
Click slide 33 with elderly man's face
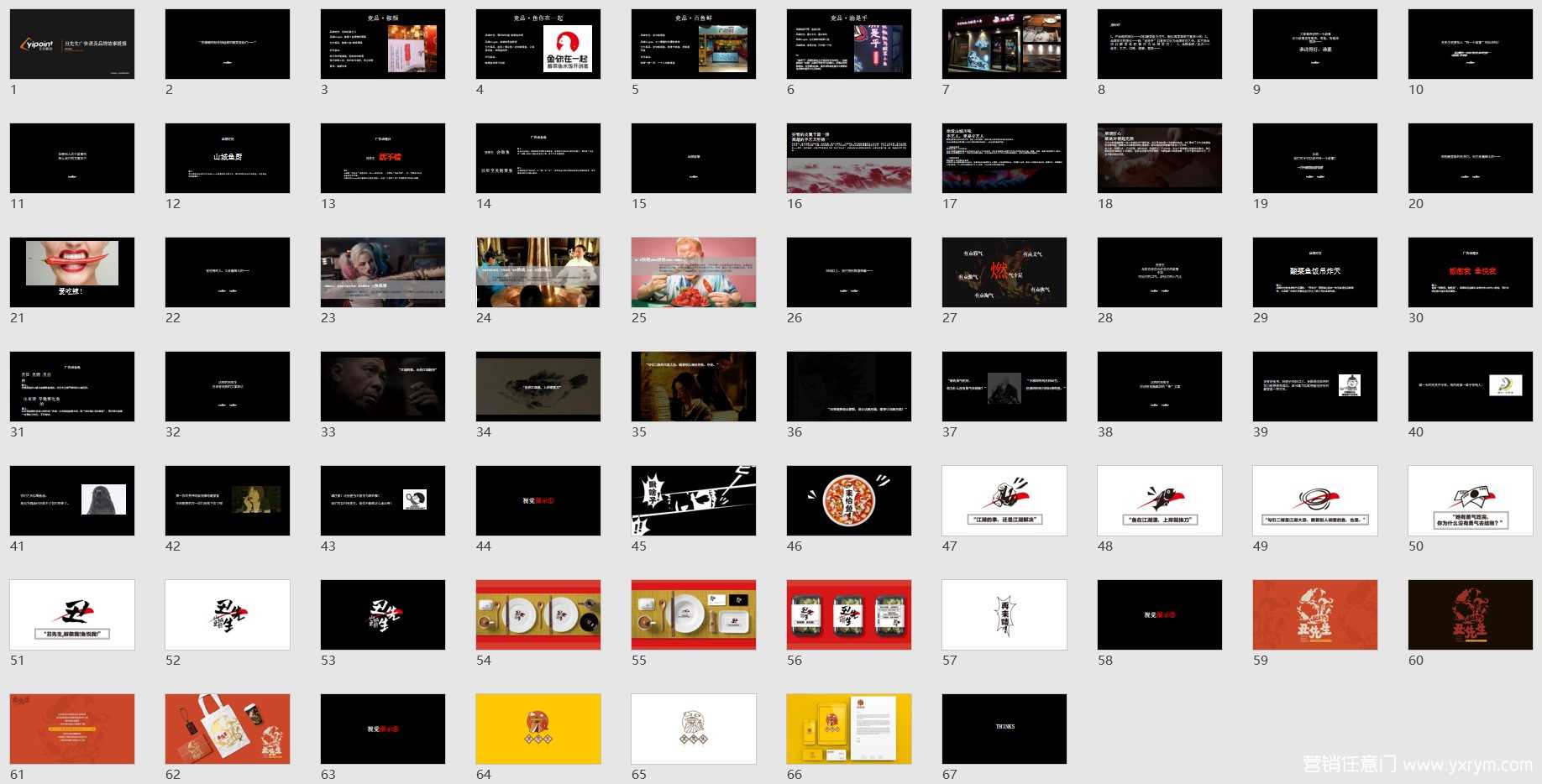coord(383,386)
